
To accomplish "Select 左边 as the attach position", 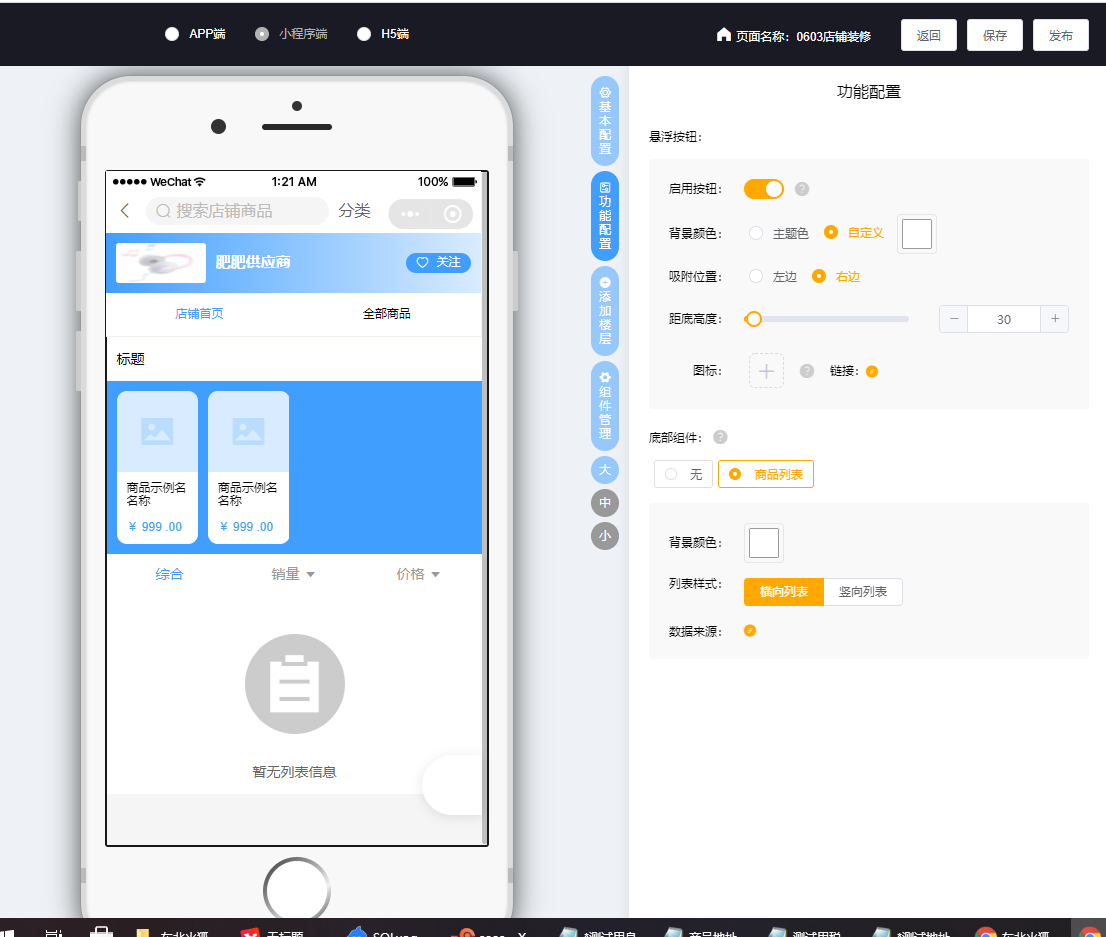I will [x=756, y=276].
